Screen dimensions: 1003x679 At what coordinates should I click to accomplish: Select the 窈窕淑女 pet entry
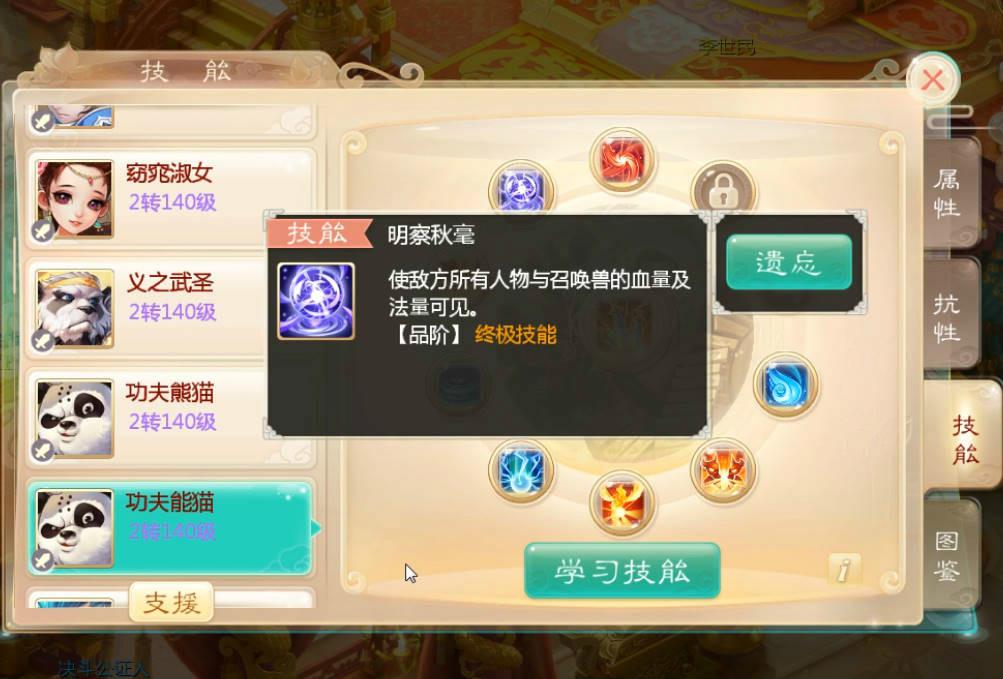(x=171, y=199)
